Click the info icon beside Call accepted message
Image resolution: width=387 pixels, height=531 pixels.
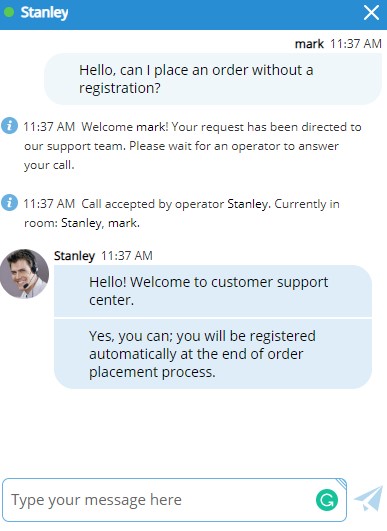click(9, 203)
